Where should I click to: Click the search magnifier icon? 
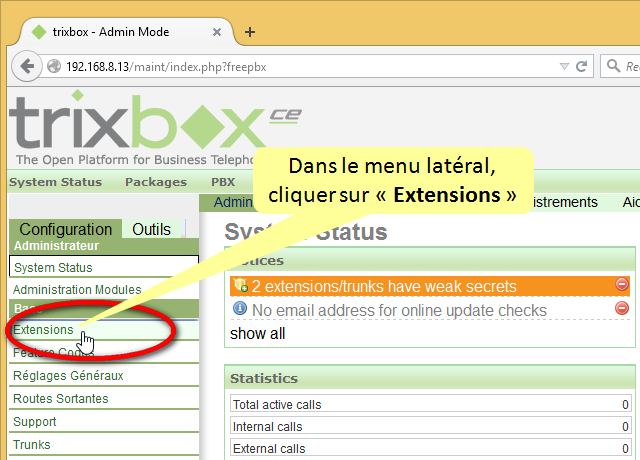pos(613,65)
